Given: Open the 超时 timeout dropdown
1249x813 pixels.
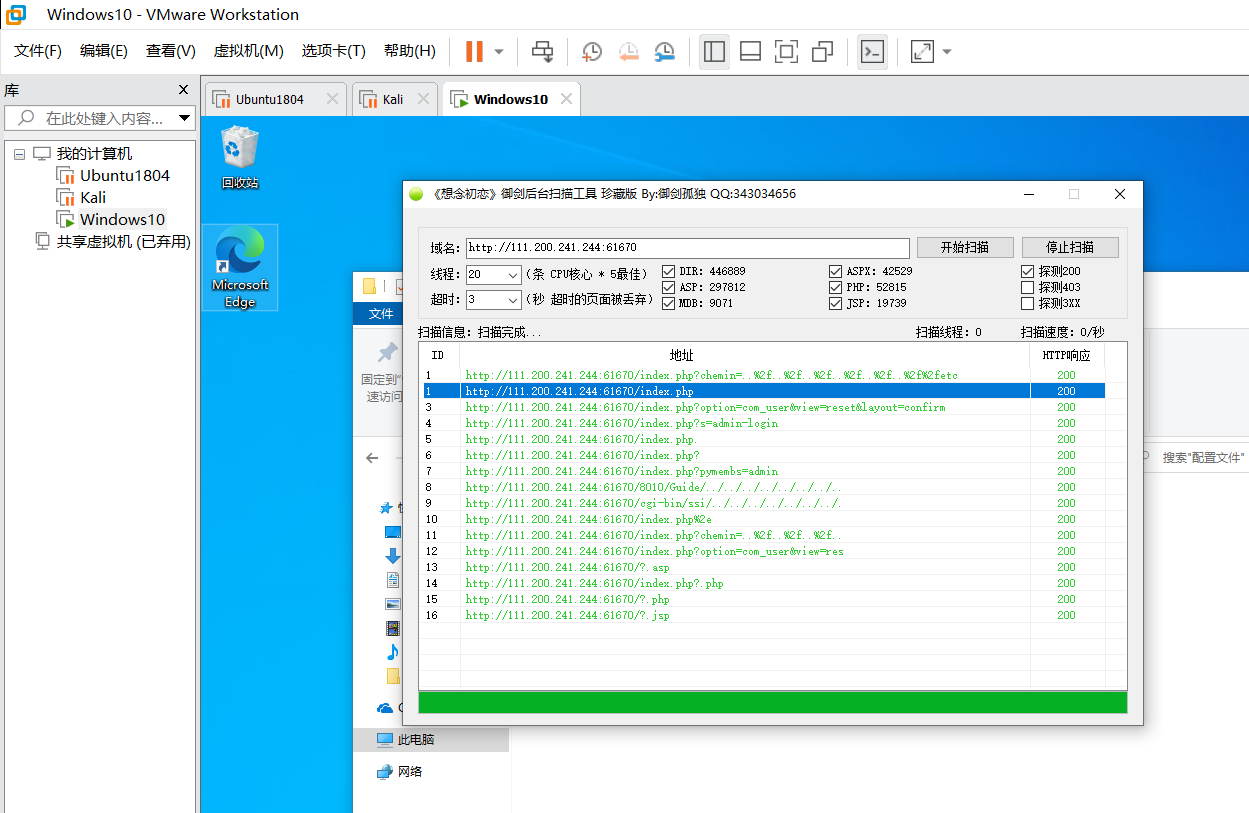Looking at the screenshot, I should [513, 300].
